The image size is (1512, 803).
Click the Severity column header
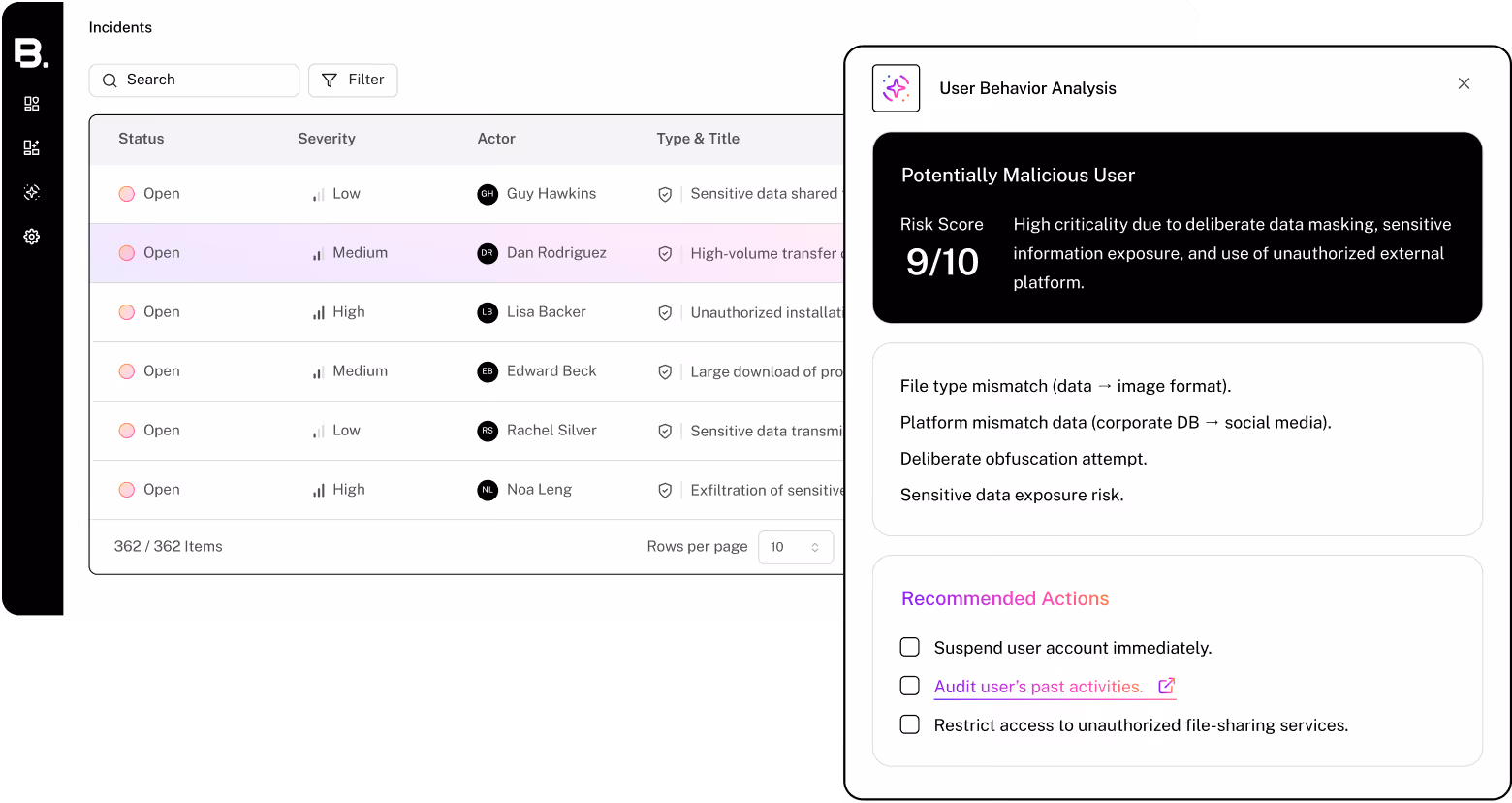326,138
